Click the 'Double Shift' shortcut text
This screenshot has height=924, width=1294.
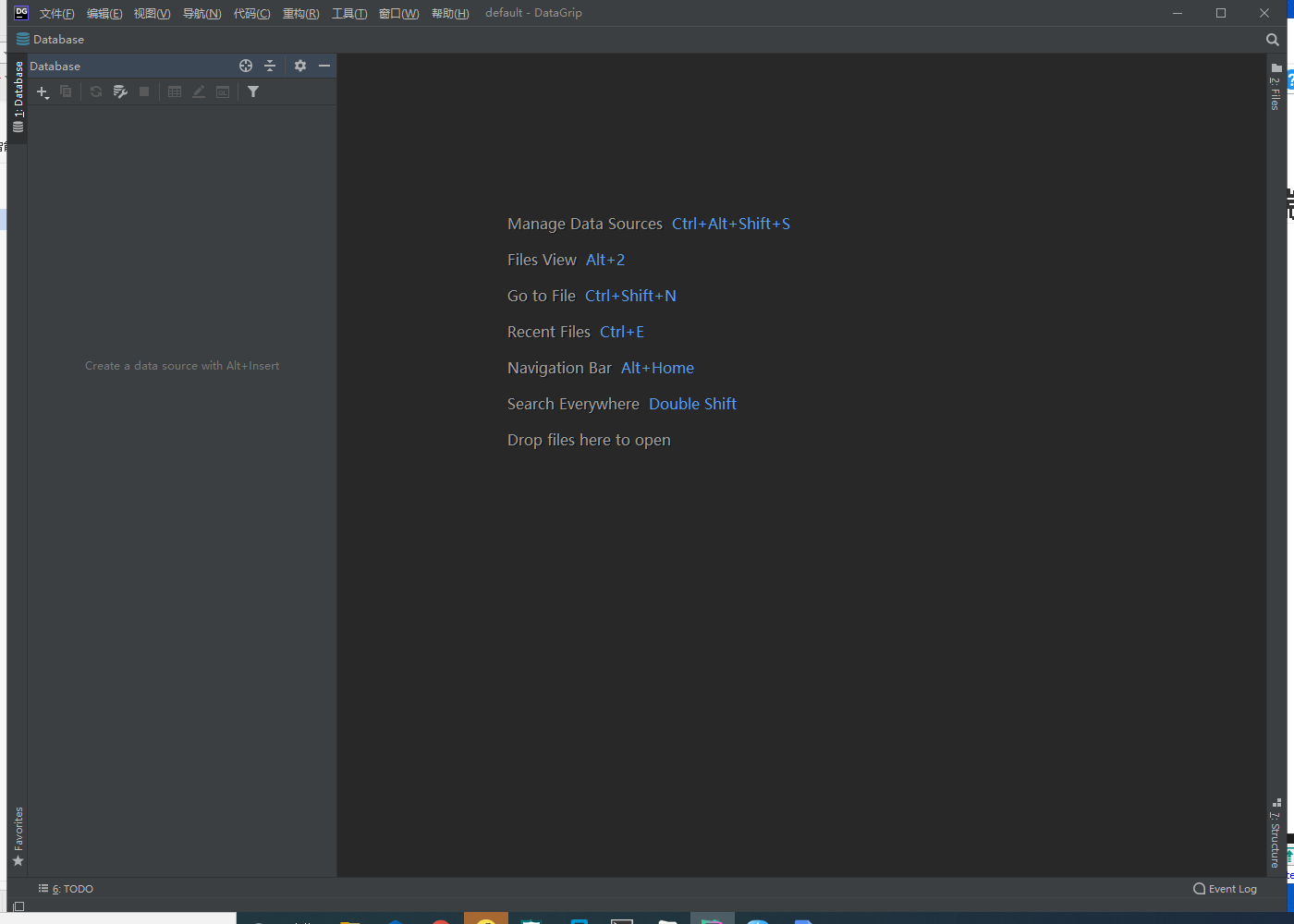click(693, 404)
